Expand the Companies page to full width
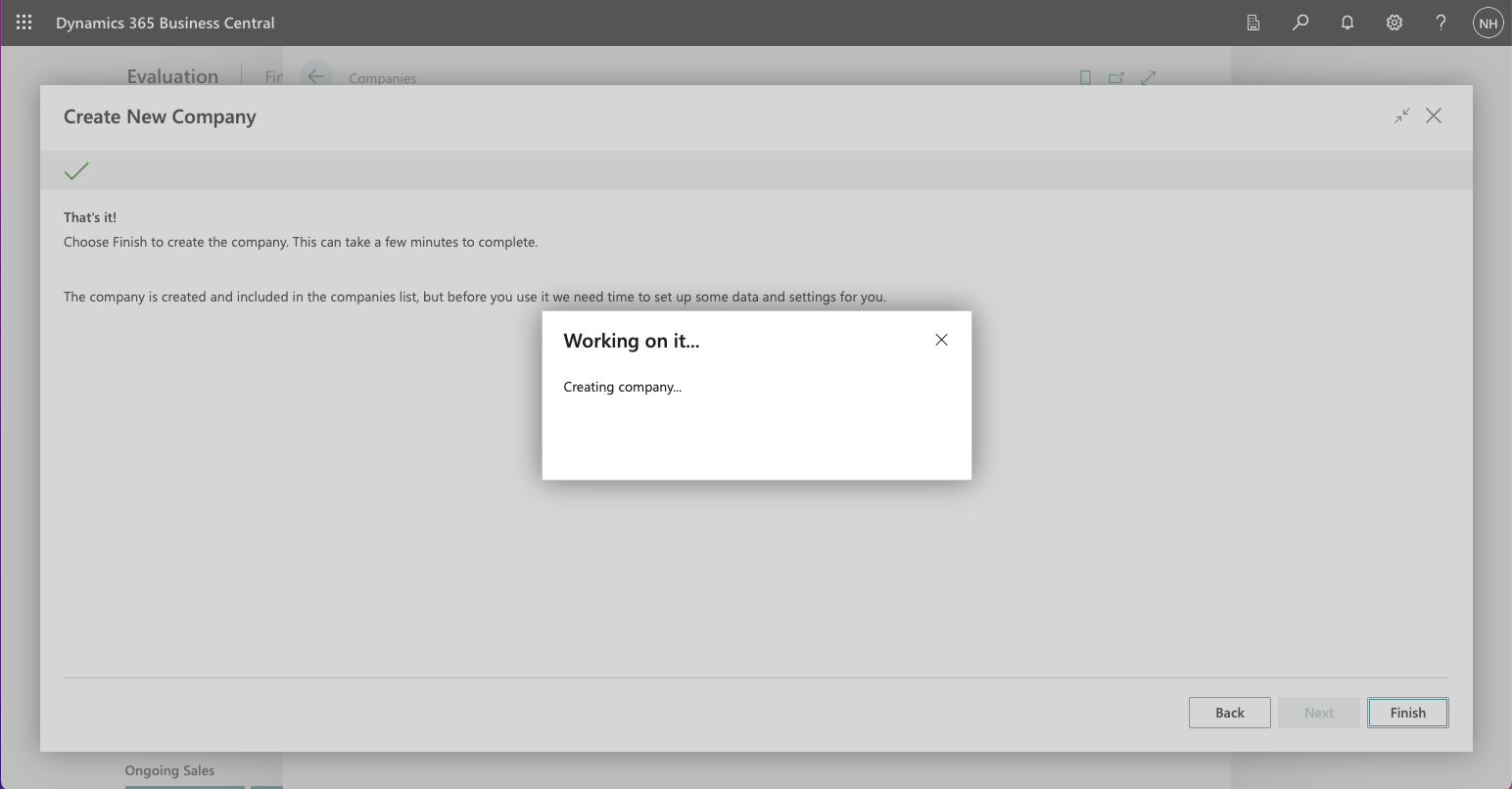1512x789 pixels. tap(1149, 77)
